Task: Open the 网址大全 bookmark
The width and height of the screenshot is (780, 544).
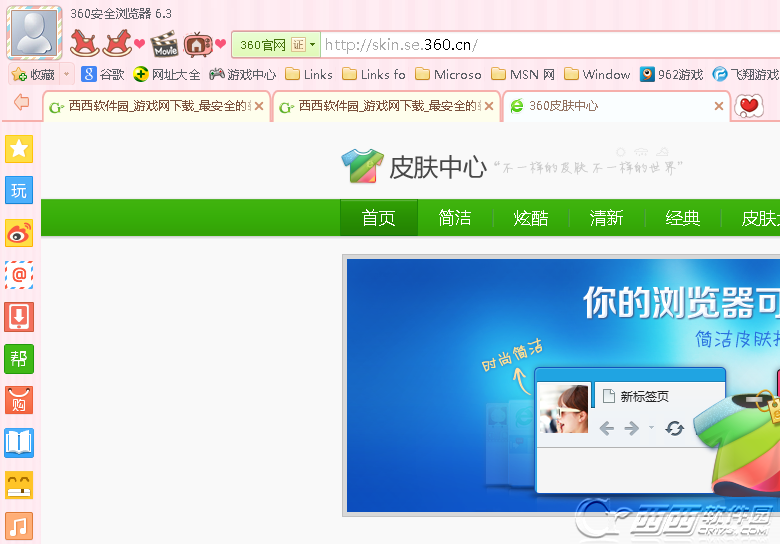Action: point(167,75)
